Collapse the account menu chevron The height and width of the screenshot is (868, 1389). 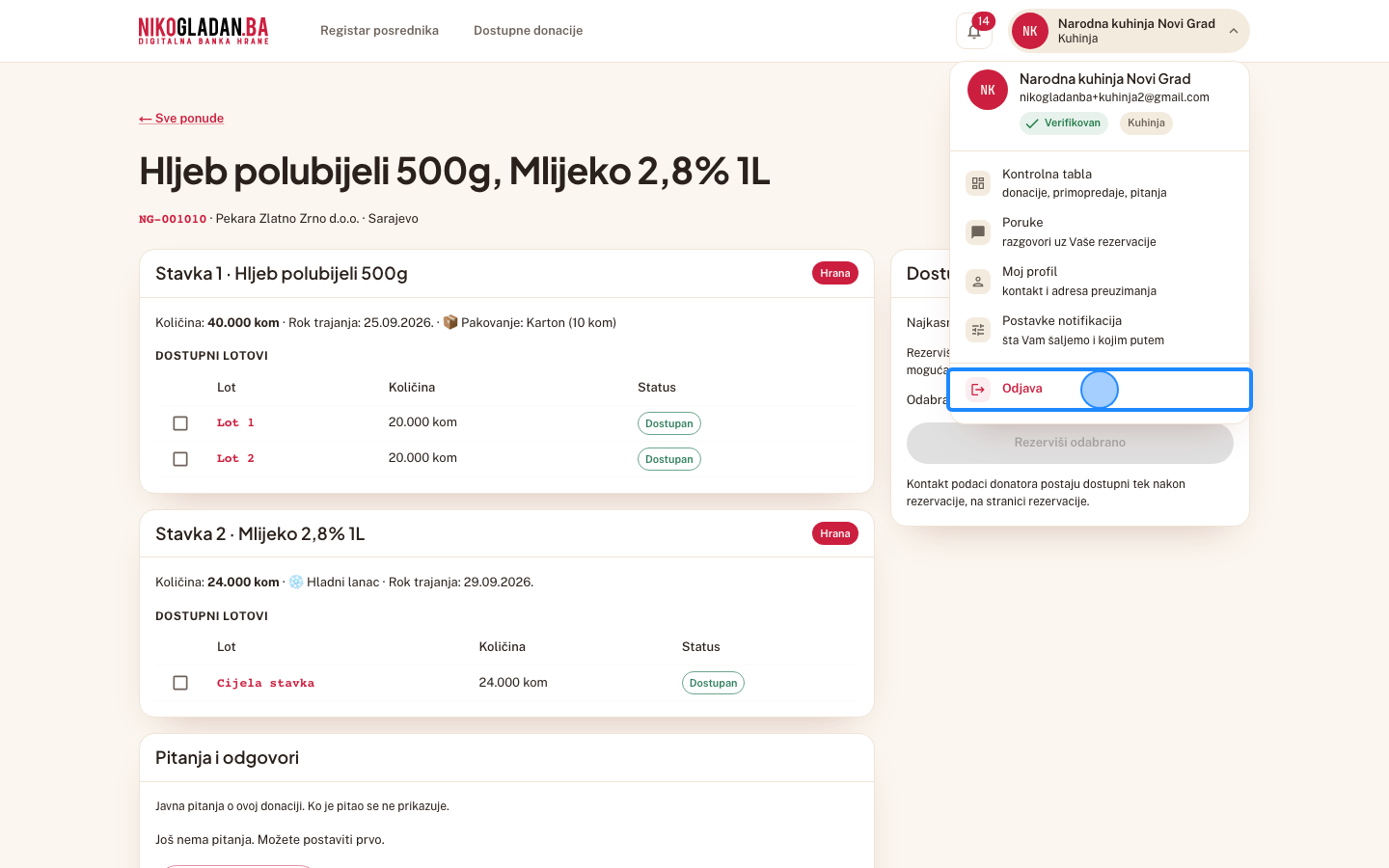point(1233,31)
